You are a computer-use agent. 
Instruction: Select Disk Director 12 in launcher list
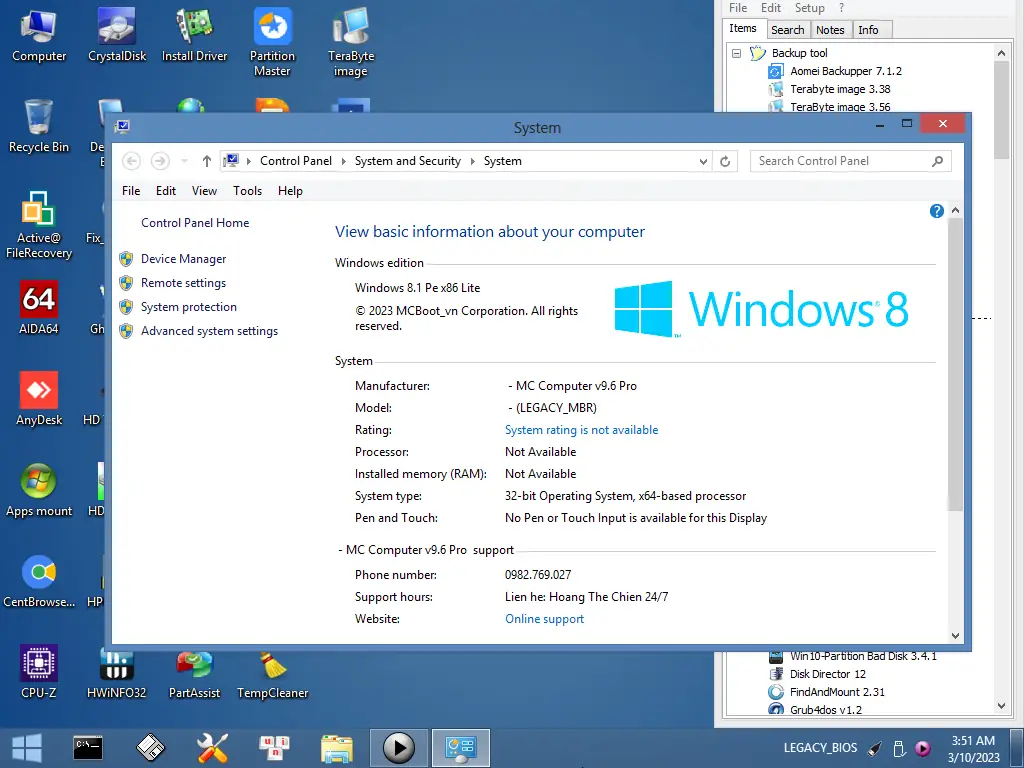click(x=827, y=674)
